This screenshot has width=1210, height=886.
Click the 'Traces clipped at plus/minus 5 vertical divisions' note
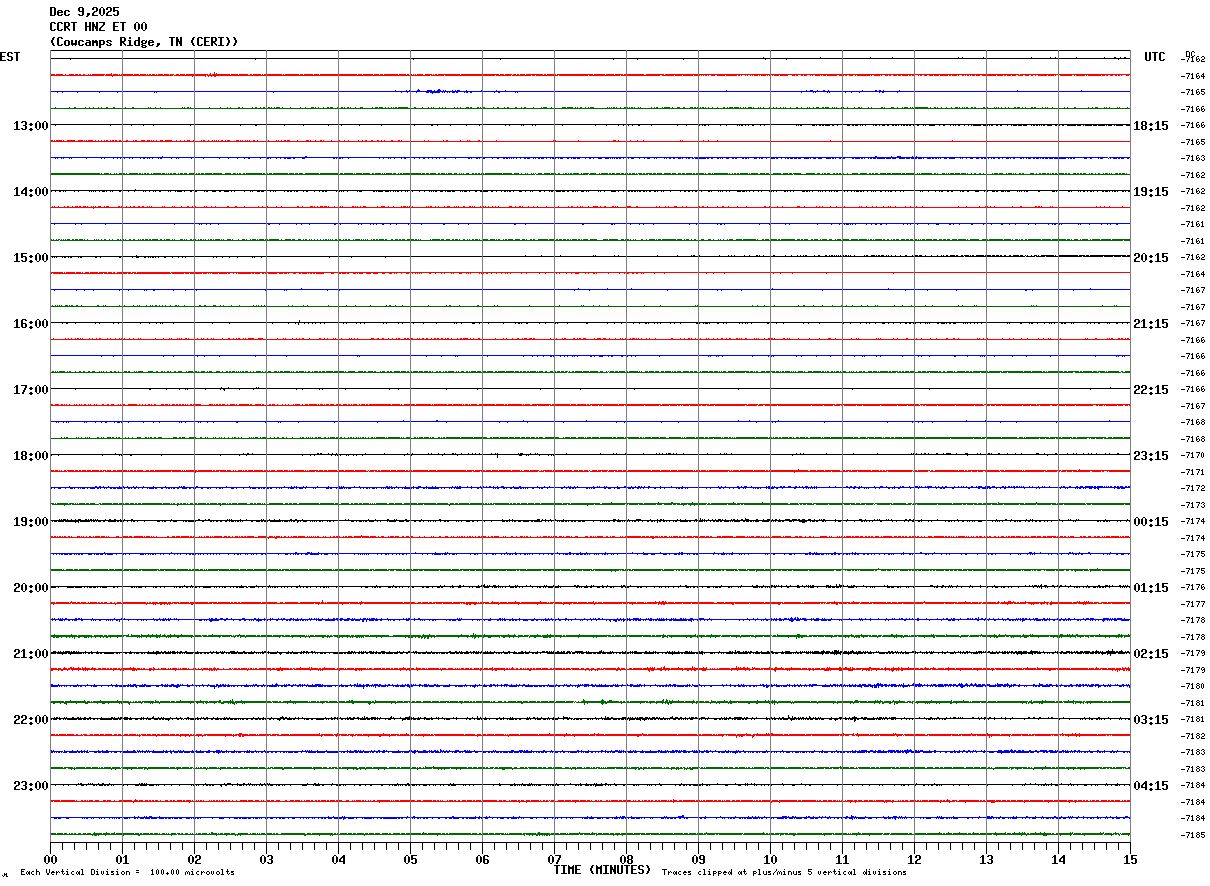(x=784, y=873)
